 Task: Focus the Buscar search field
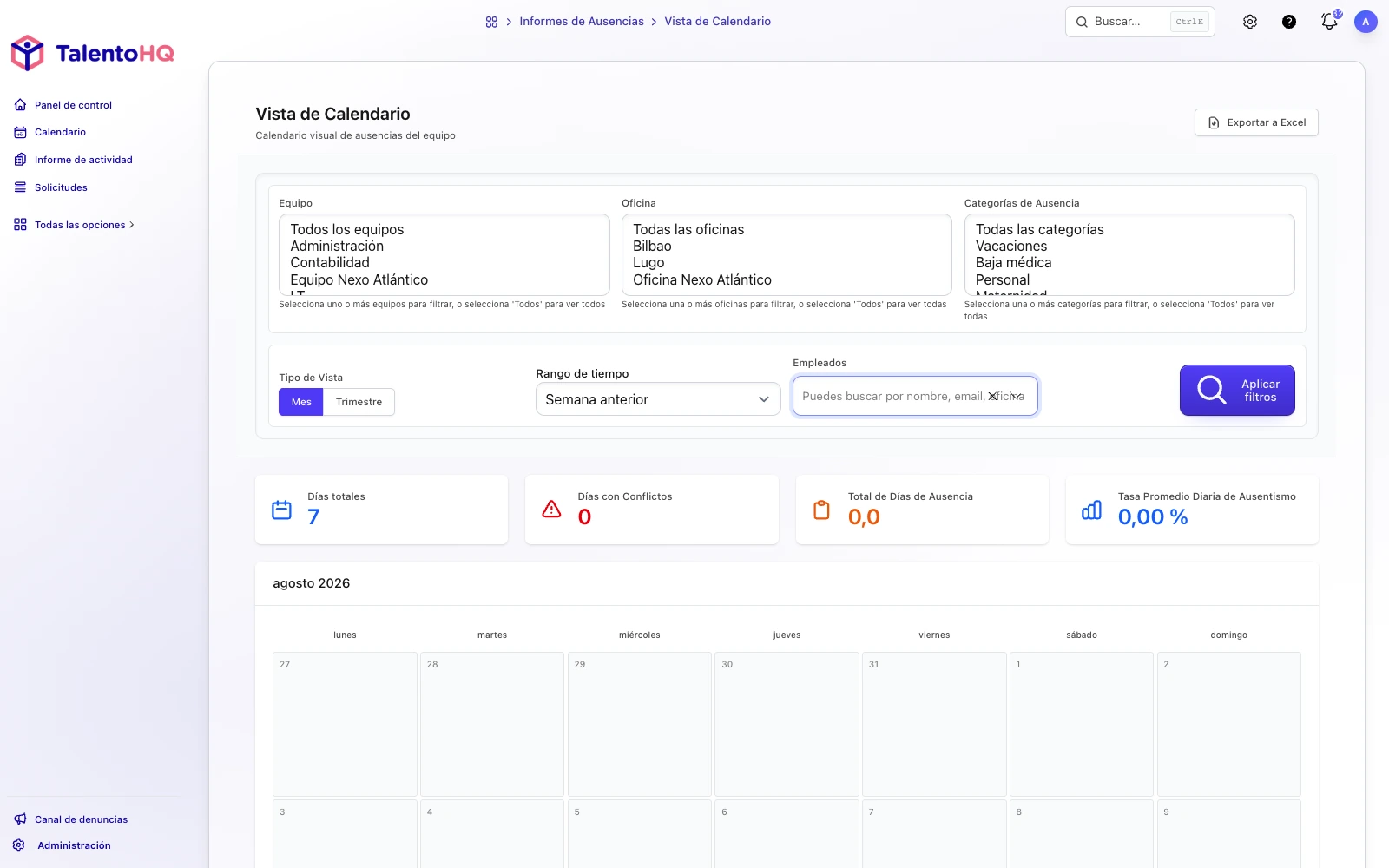1140,22
